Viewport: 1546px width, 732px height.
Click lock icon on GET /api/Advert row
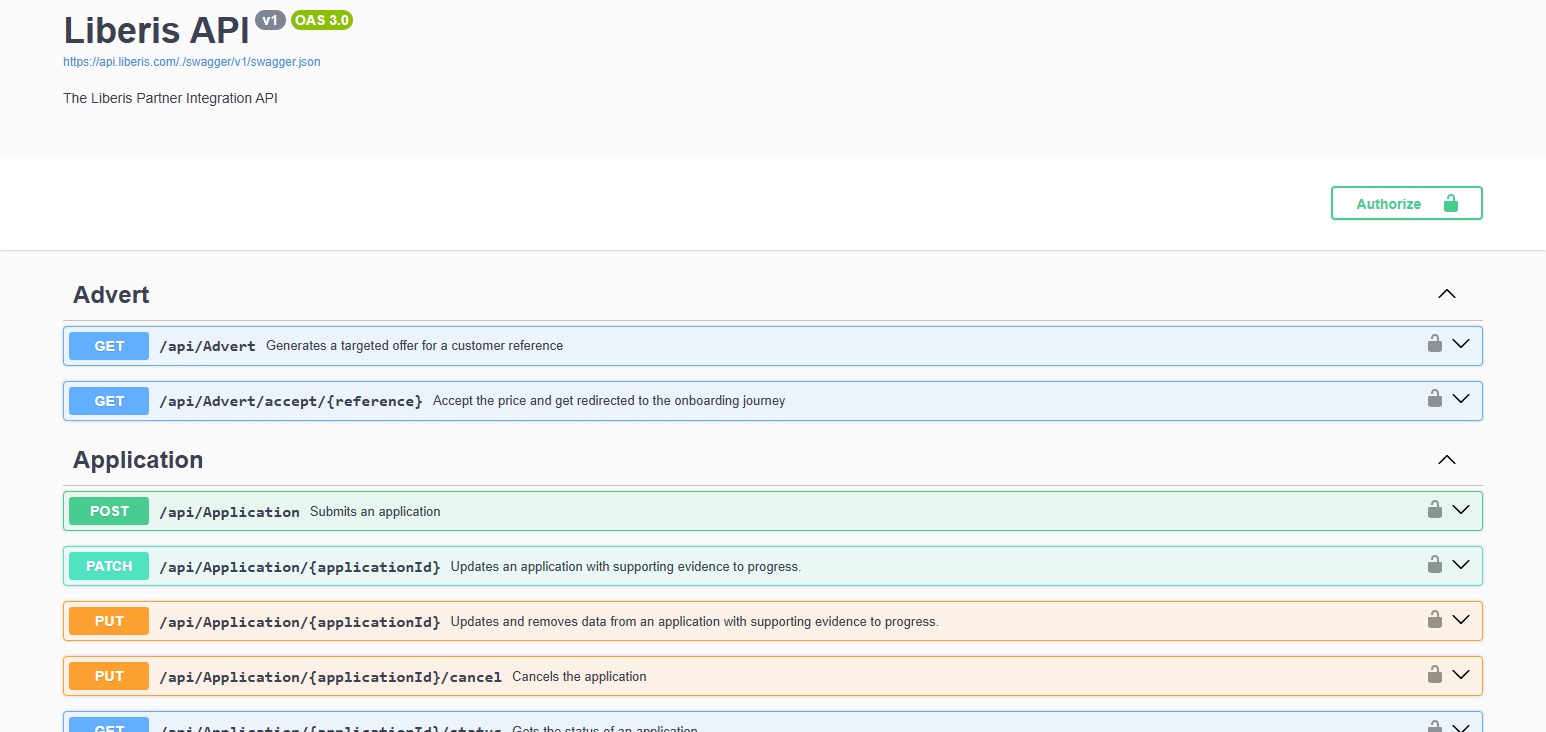1434,344
